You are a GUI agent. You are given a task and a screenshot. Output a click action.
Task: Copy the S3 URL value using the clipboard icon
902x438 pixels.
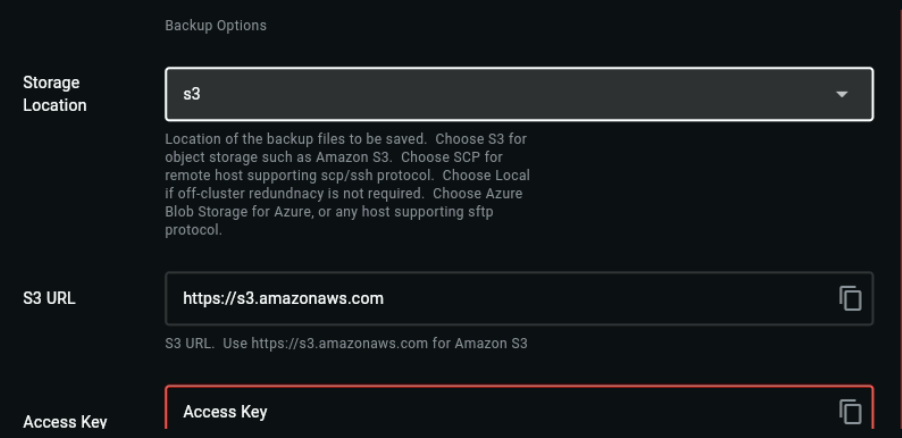coord(850,298)
